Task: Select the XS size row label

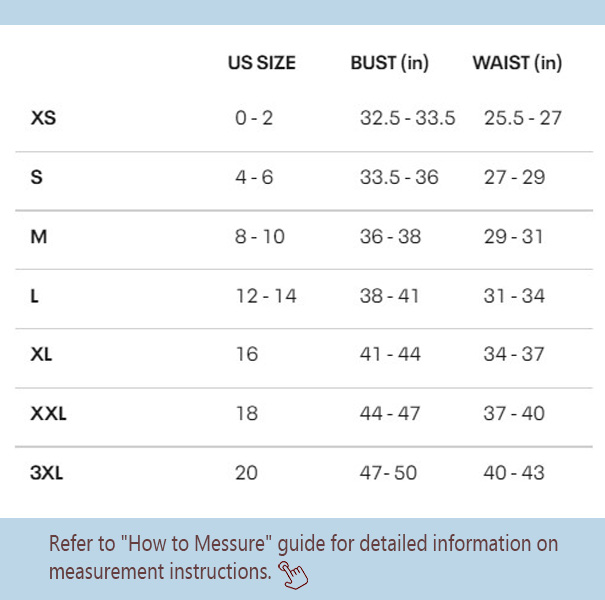Action: pos(43,118)
